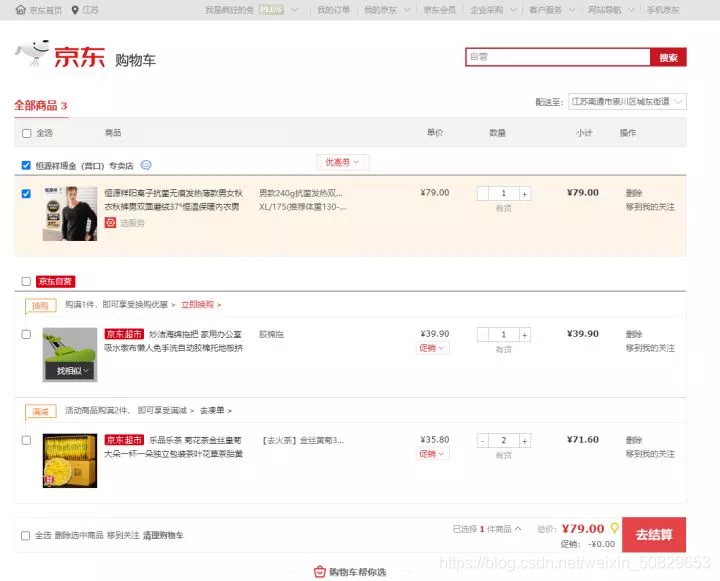The width and height of the screenshot is (720, 581).
Task: Increase thermal underwear quantity with plus
Action: click(x=524, y=193)
